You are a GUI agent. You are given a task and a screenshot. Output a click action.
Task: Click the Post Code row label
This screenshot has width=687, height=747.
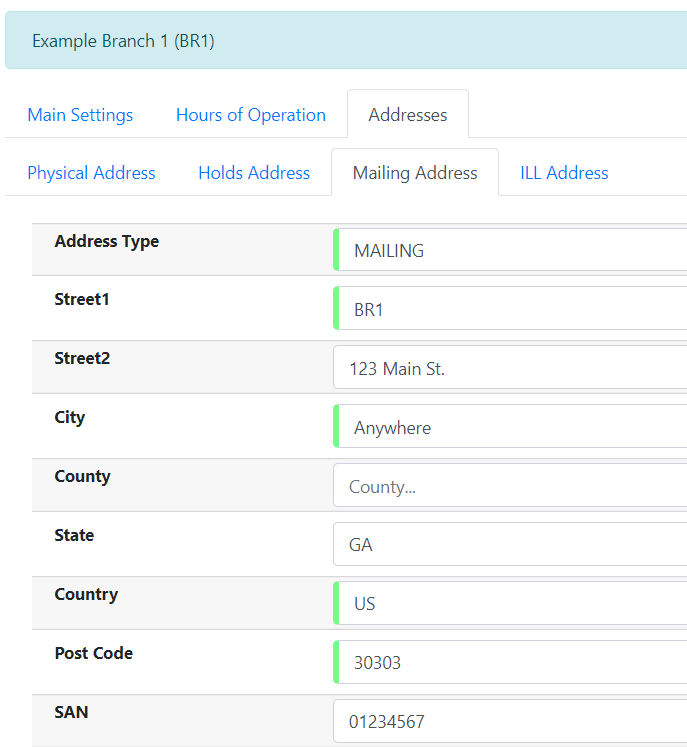pyautogui.click(x=94, y=653)
